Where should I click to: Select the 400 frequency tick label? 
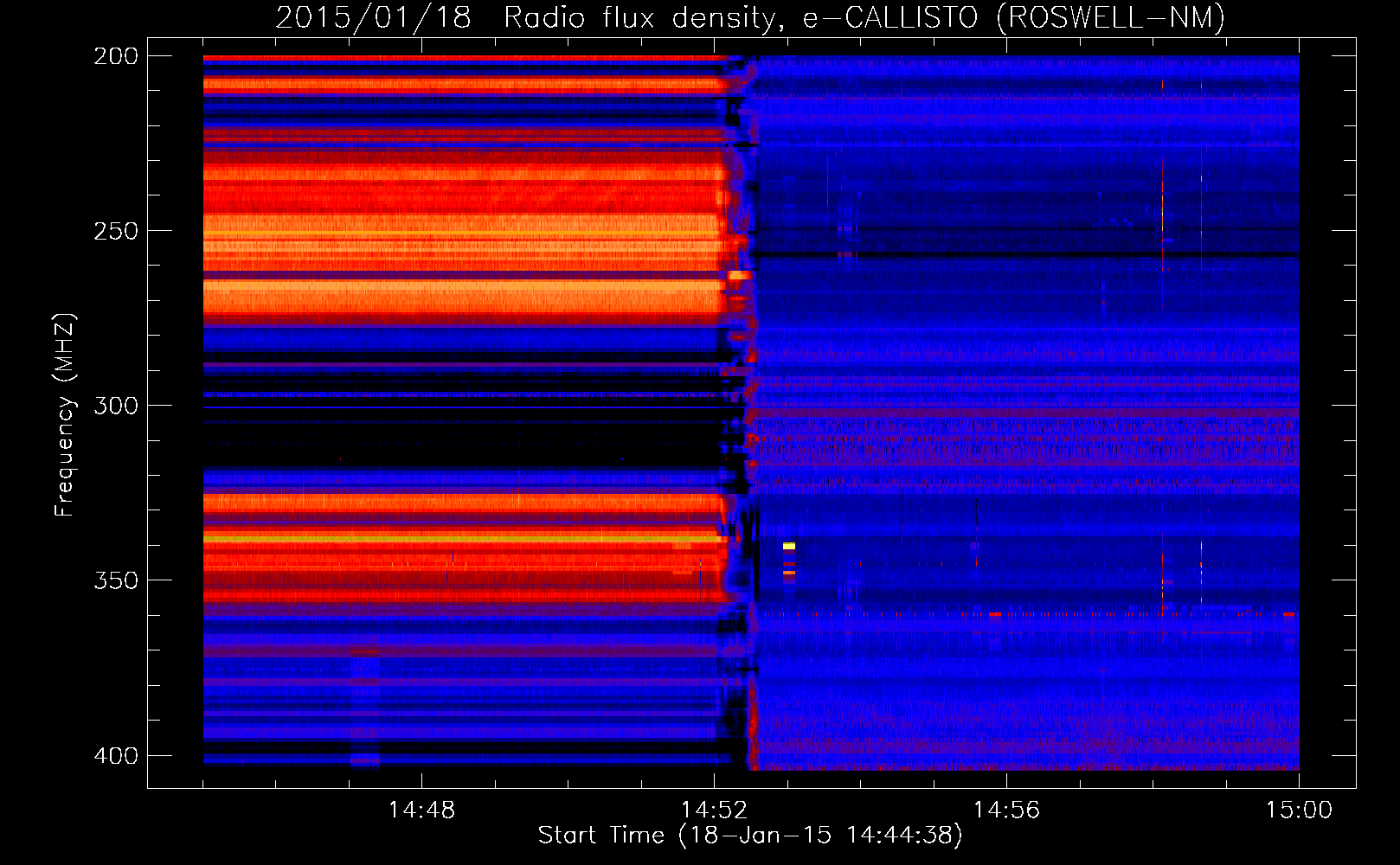coord(116,756)
